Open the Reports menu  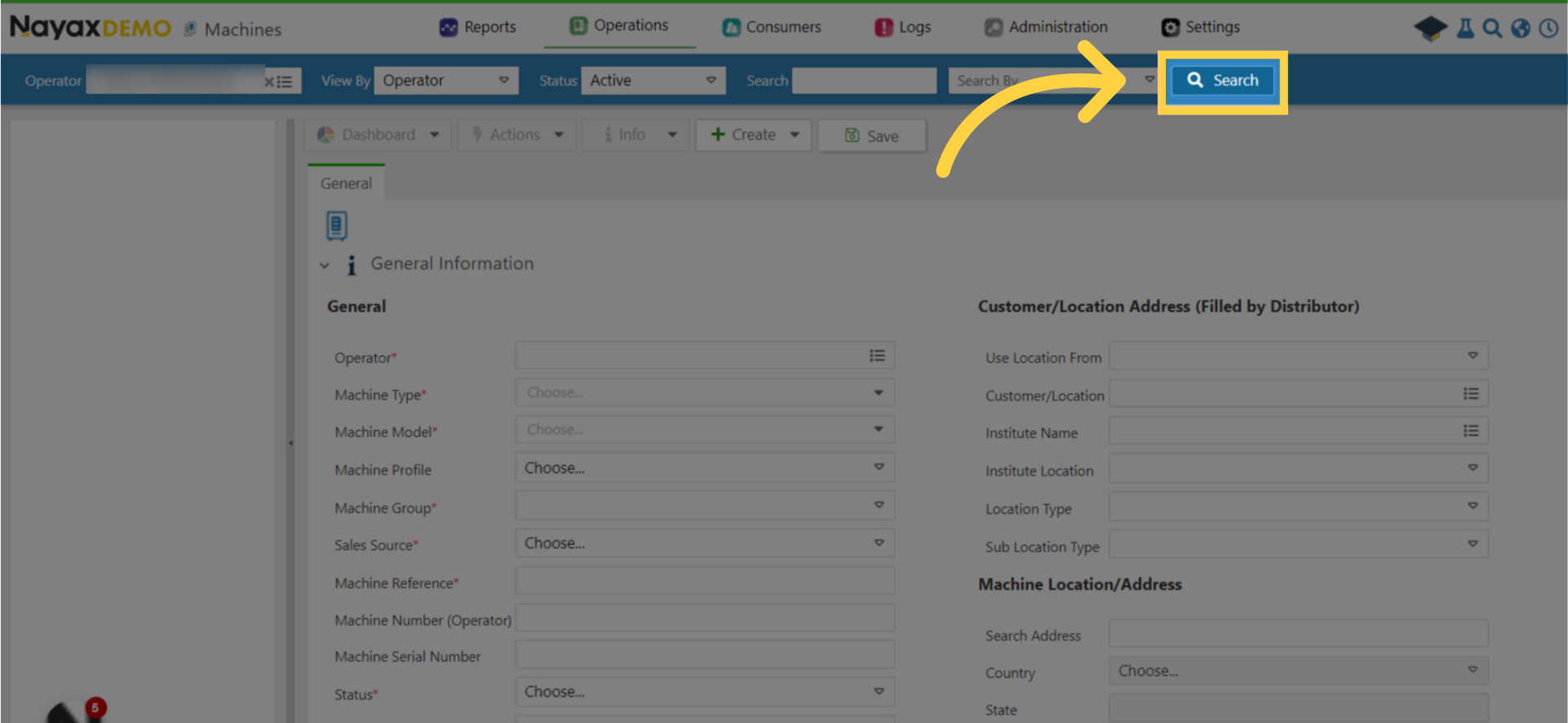pos(478,27)
